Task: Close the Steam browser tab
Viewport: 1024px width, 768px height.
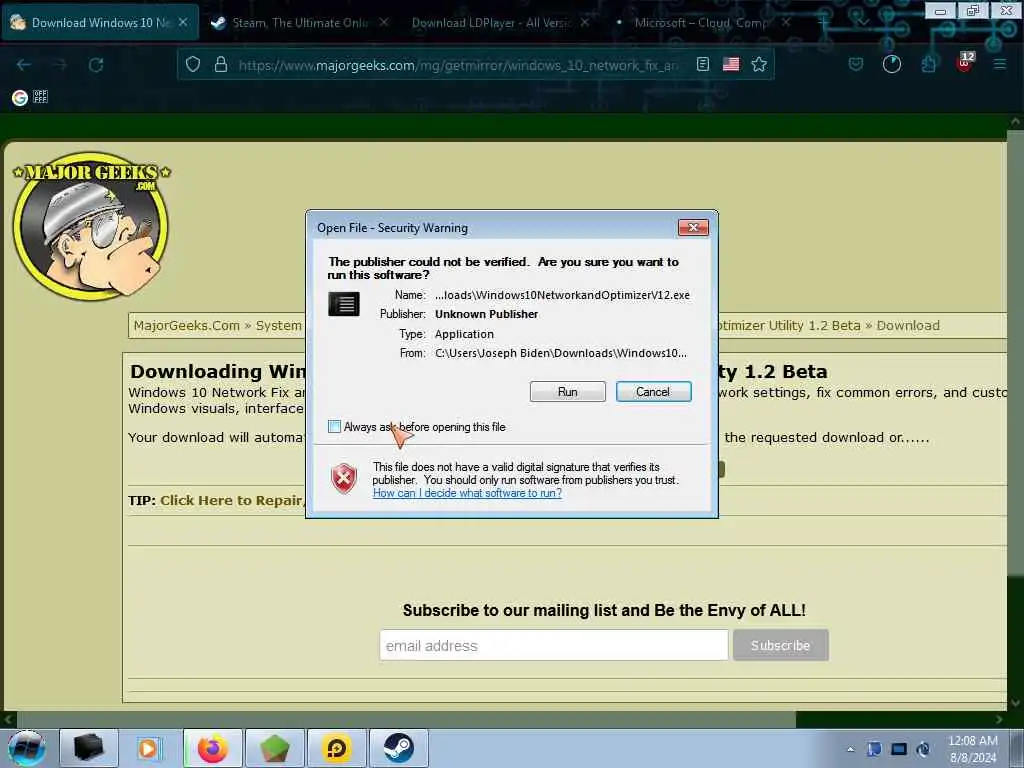Action: click(384, 22)
